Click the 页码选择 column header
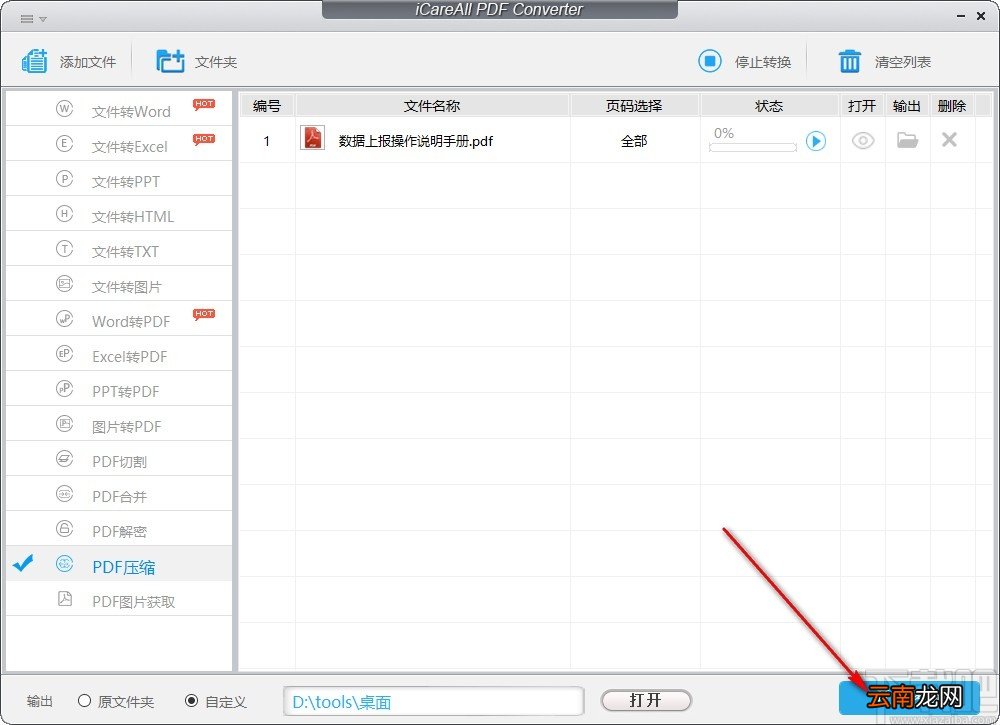The height and width of the screenshot is (725, 1000). [635, 106]
